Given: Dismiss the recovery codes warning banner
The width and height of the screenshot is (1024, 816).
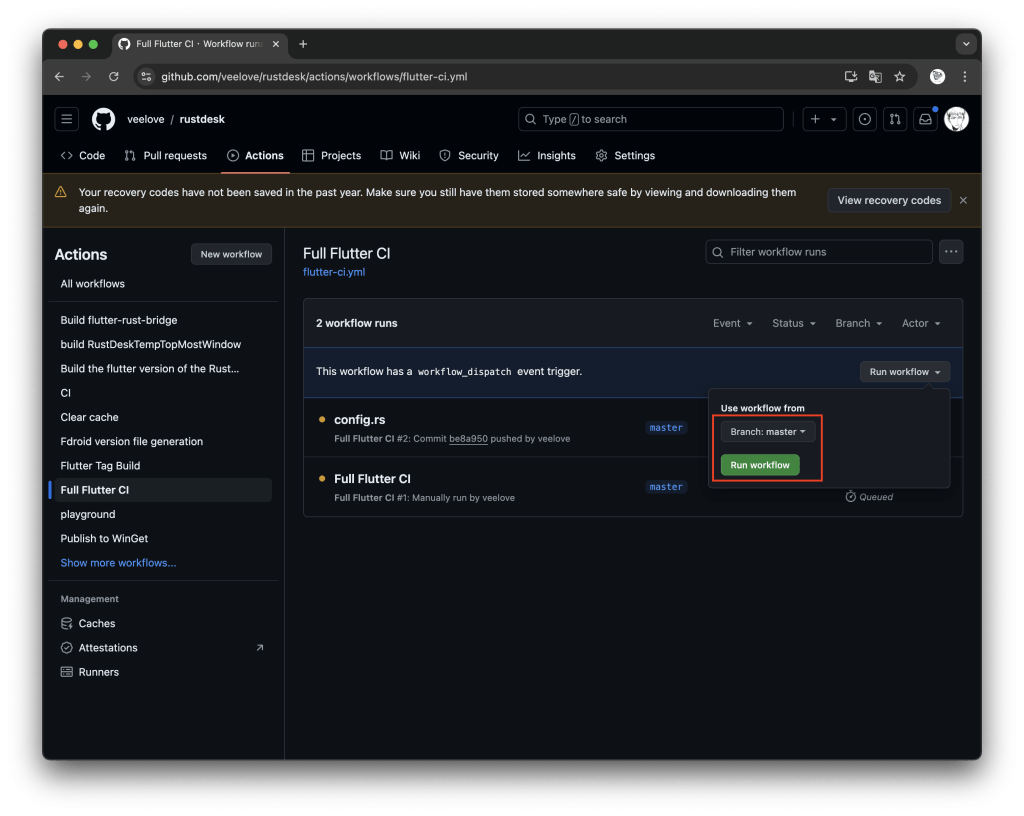Looking at the screenshot, I should click(x=963, y=200).
